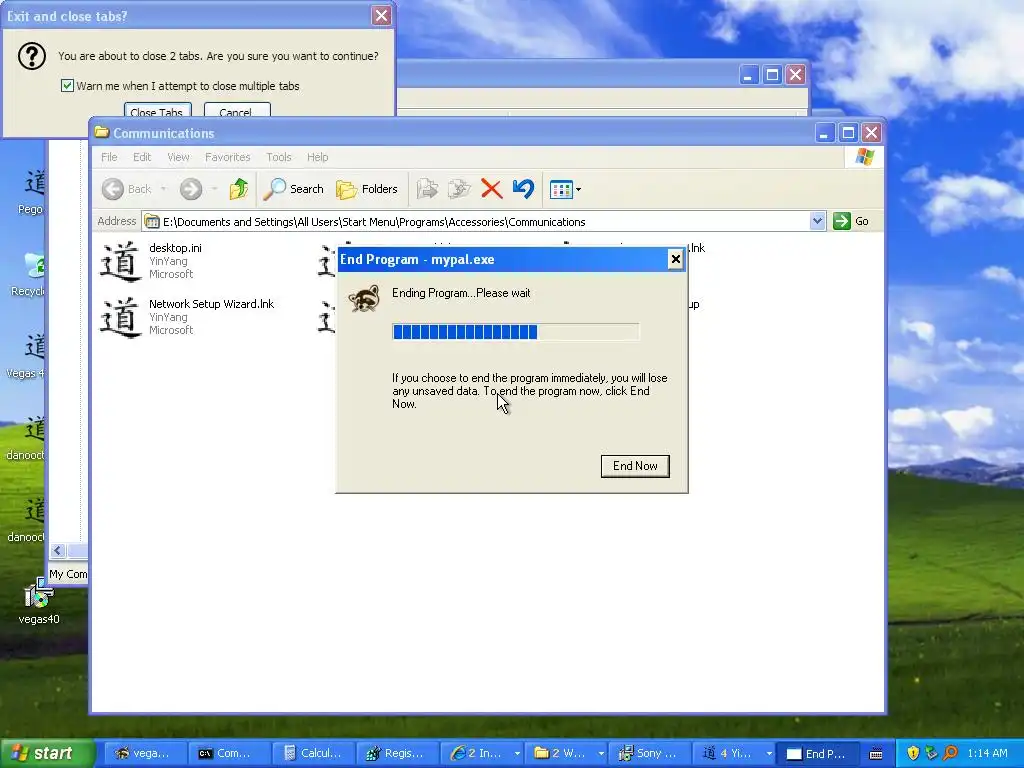Open the Forward history dropdown arrow
Viewport: 1024px width, 768px height.
click(214, 189)
